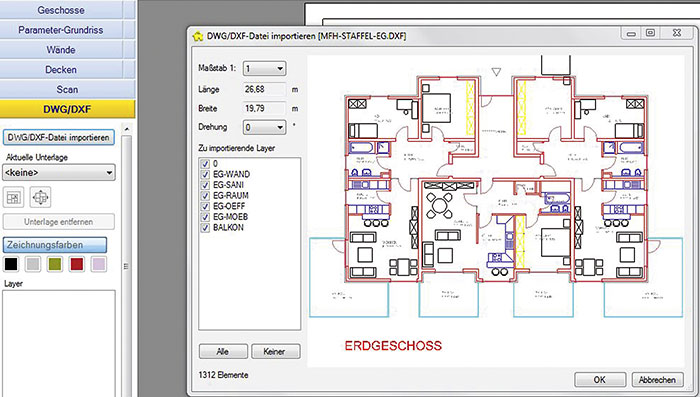Screen dimensions: 700x397
Task: Pick the olive green color swatch
Action: click(x=55, y=264)
